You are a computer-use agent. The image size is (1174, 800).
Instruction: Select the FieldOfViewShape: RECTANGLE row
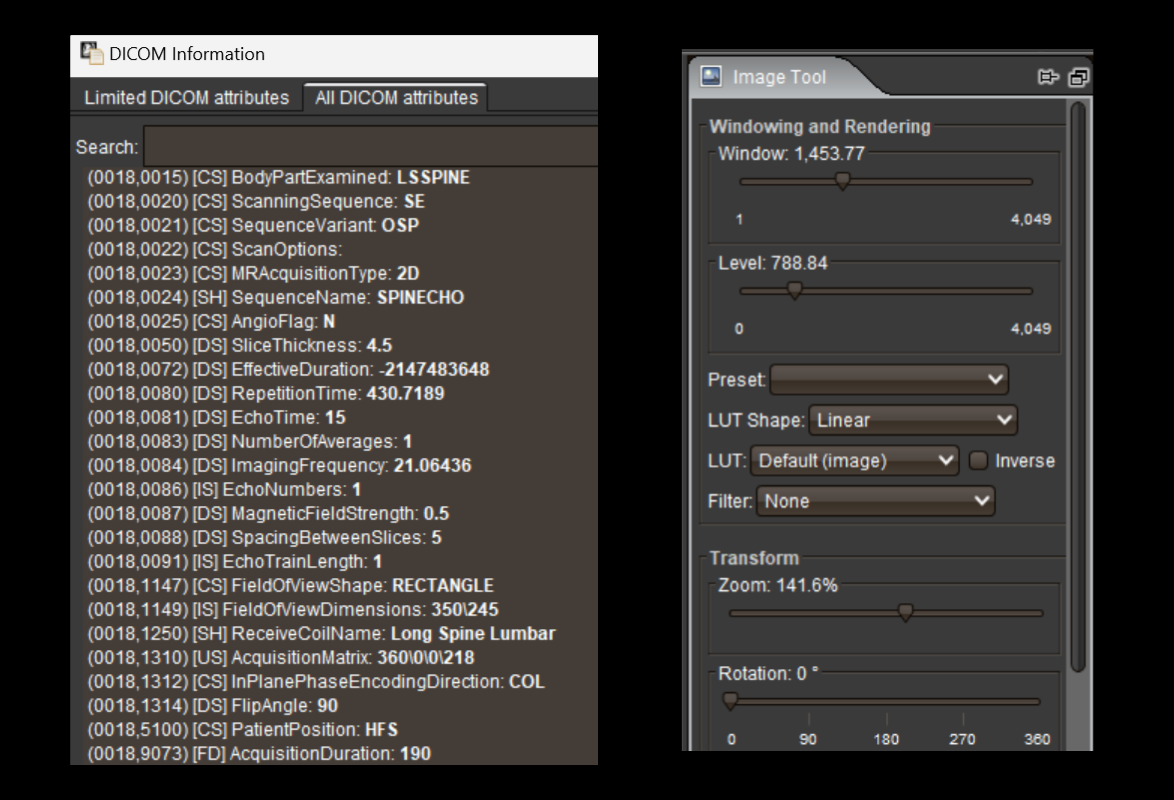(291, 585)
